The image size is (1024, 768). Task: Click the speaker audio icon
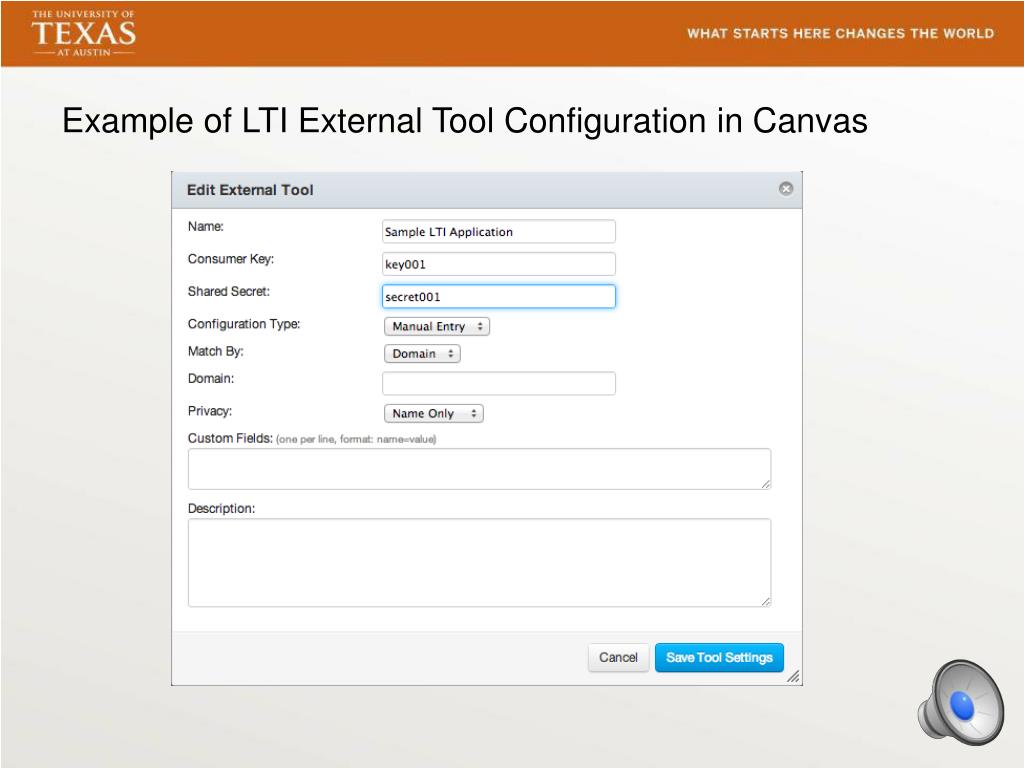pos(960,705)
